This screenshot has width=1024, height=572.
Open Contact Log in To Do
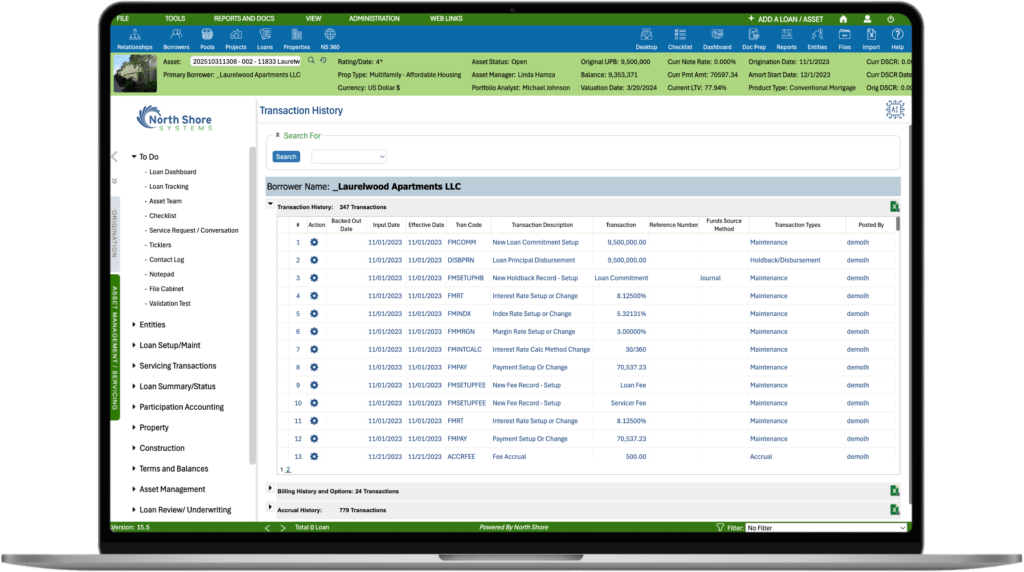coord(167,260)
